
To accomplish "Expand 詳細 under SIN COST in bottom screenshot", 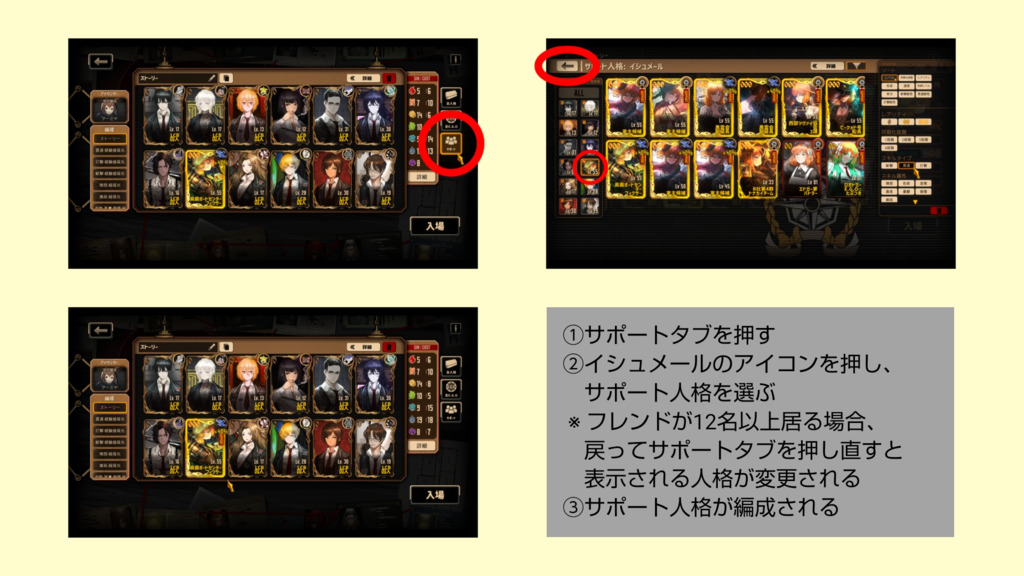I will pos(422,446).
